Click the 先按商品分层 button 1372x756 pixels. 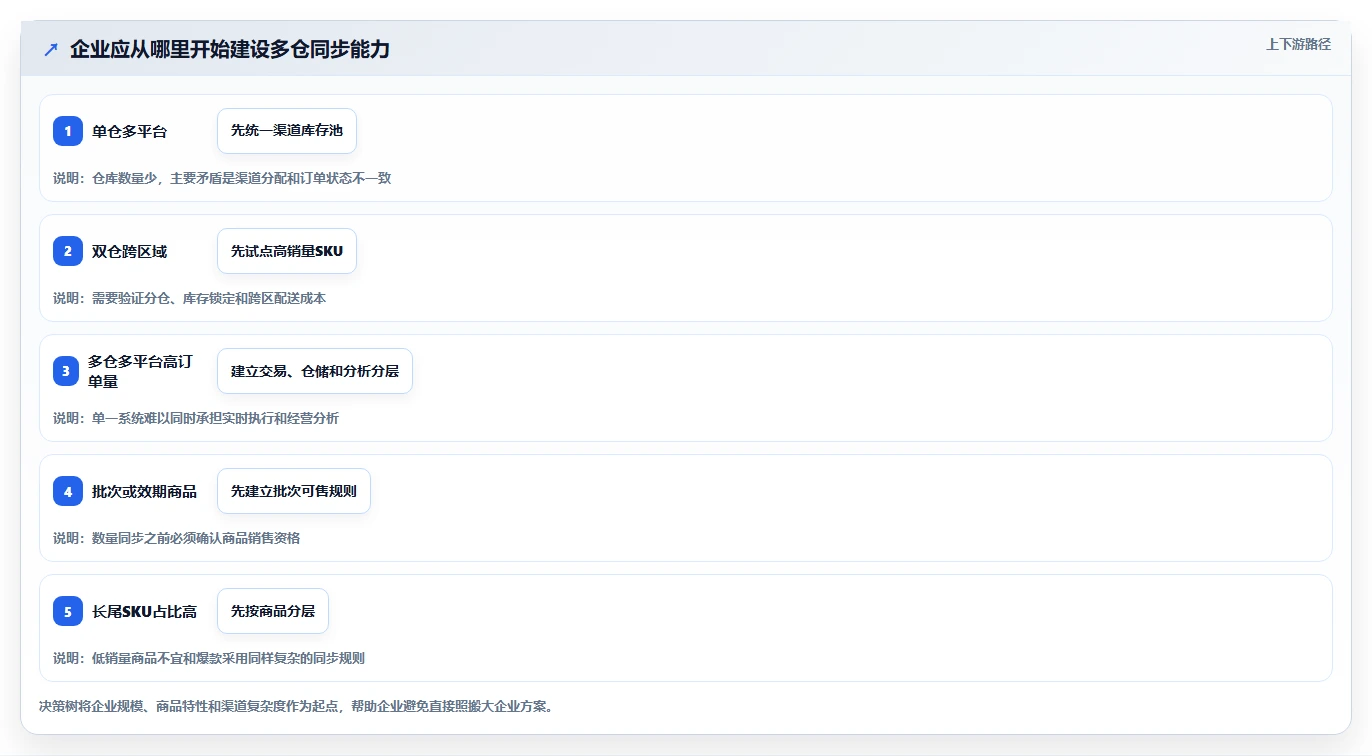click(x=273, y=611)
